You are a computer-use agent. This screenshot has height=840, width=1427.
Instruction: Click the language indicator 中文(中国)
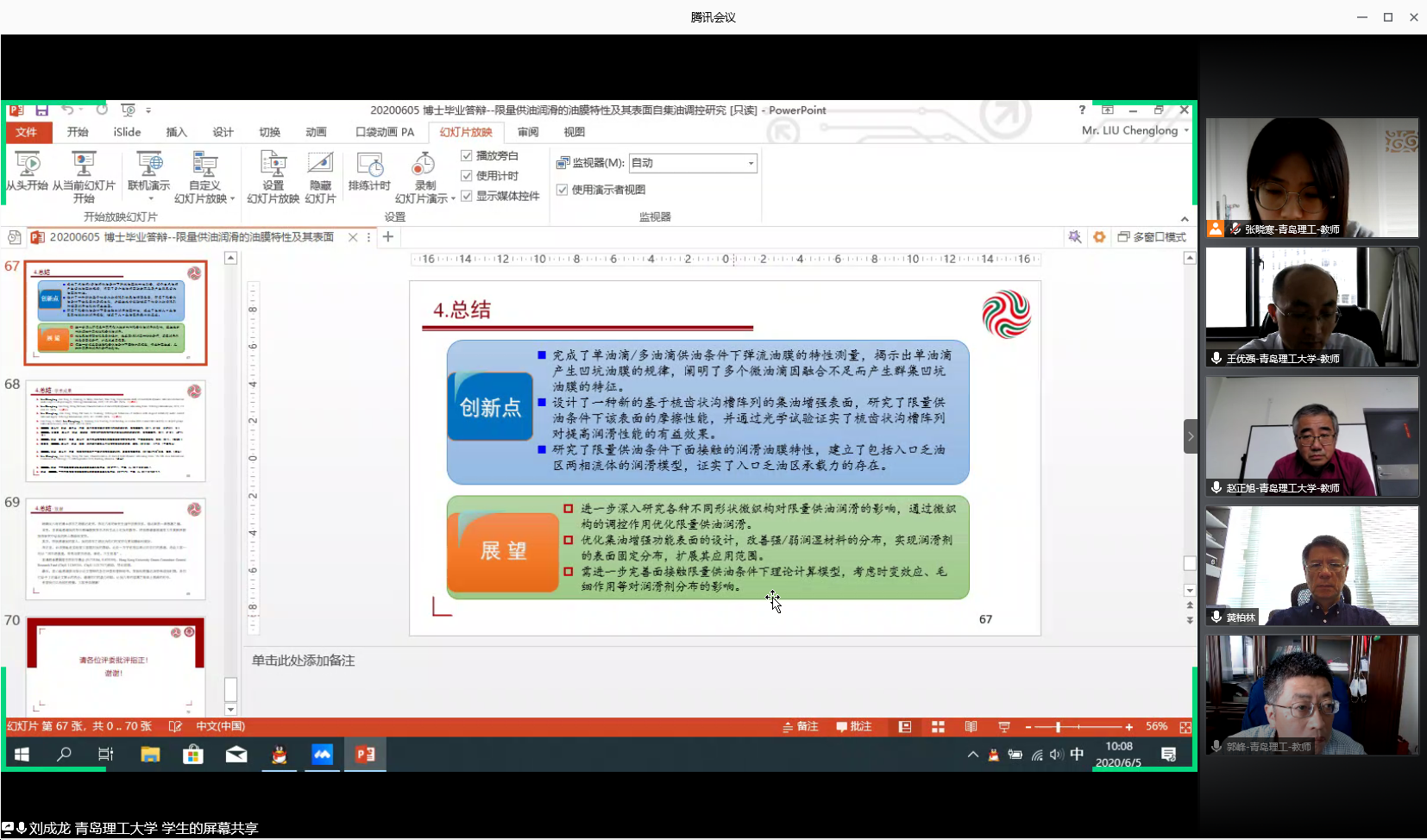click(x=220, y=727)
